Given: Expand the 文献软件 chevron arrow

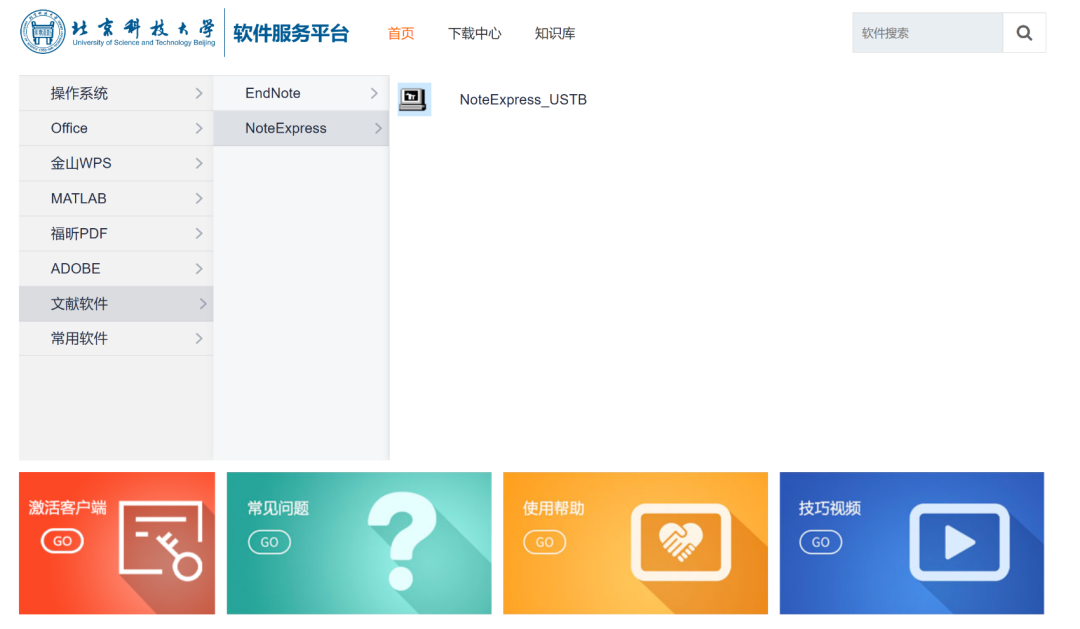Looking at the screenshot, I should point(202,304).
